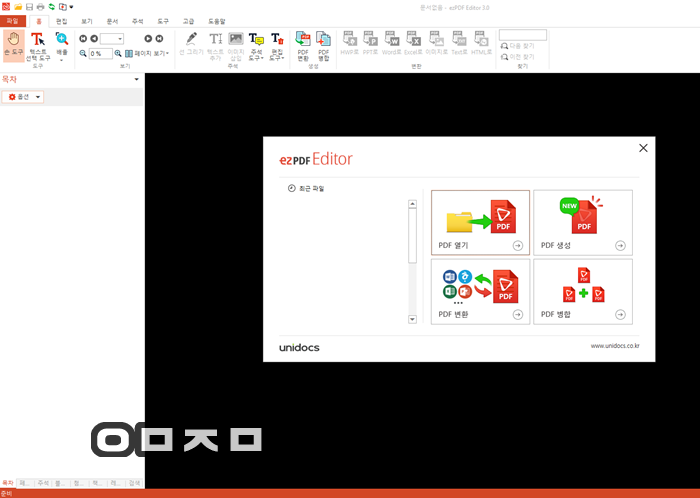Go to next page in the ribbon
This screenshot has width=700, height=498.
[x=148, y=39]
